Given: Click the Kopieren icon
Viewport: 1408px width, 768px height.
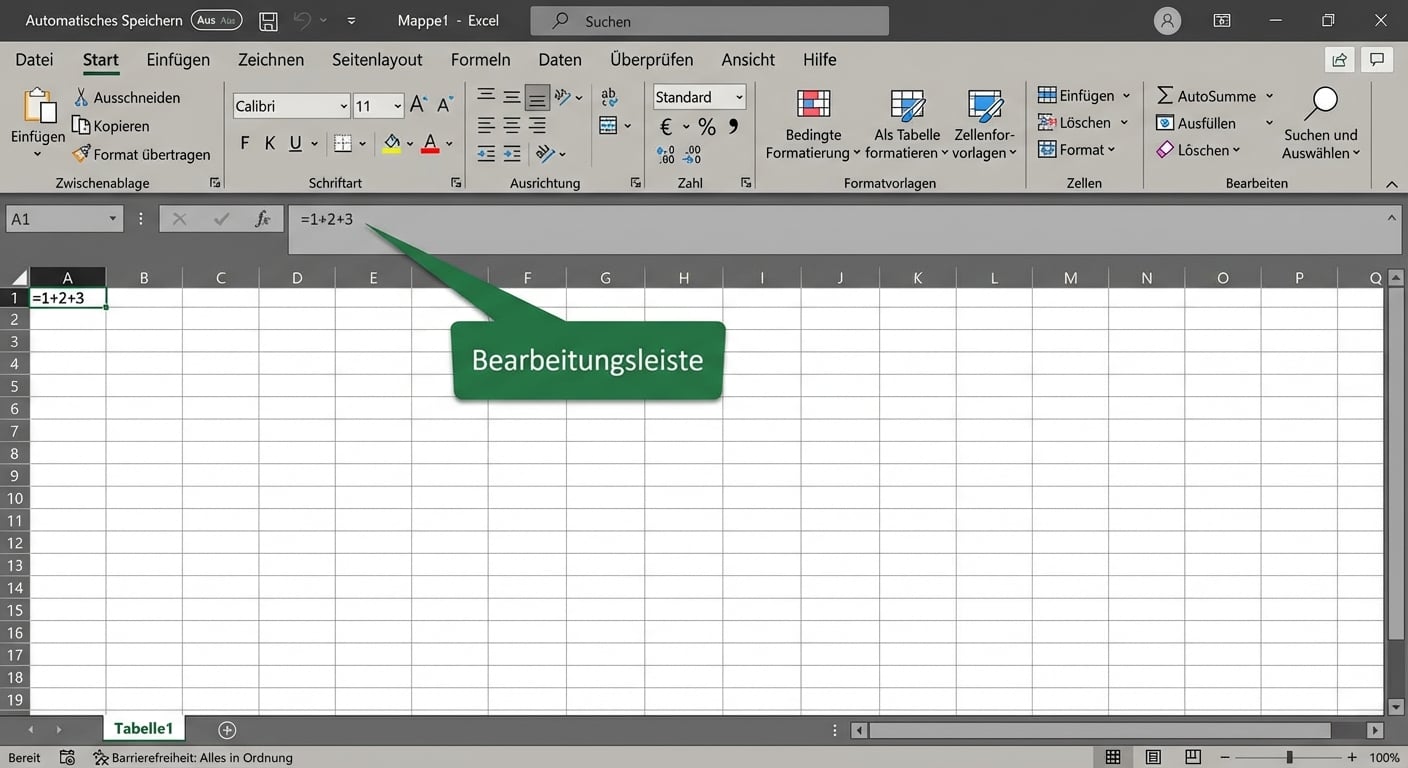Looking at the screenshot, I should (x=81, y=126).
